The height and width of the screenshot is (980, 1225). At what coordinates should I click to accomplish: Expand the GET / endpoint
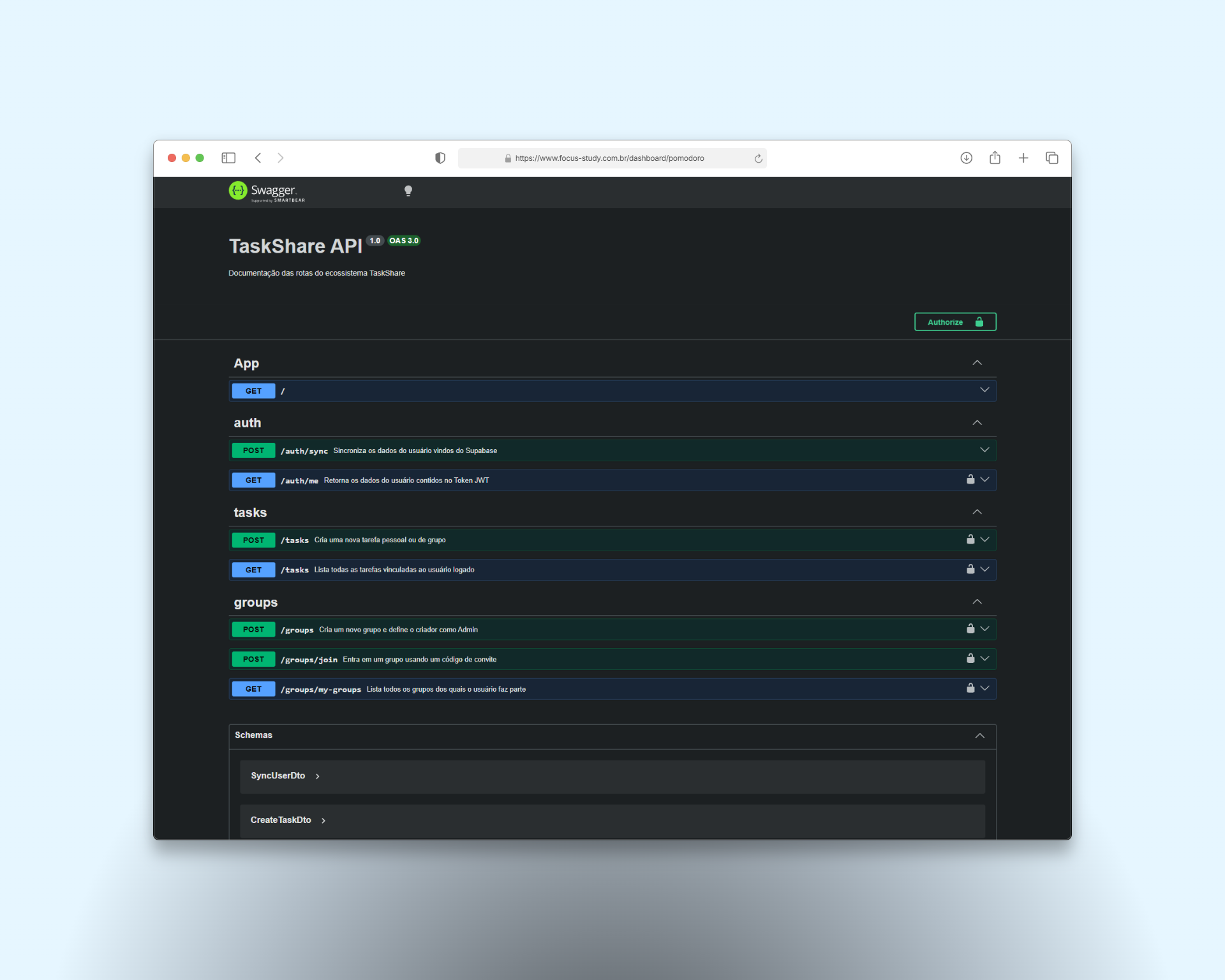click(984, 390)
